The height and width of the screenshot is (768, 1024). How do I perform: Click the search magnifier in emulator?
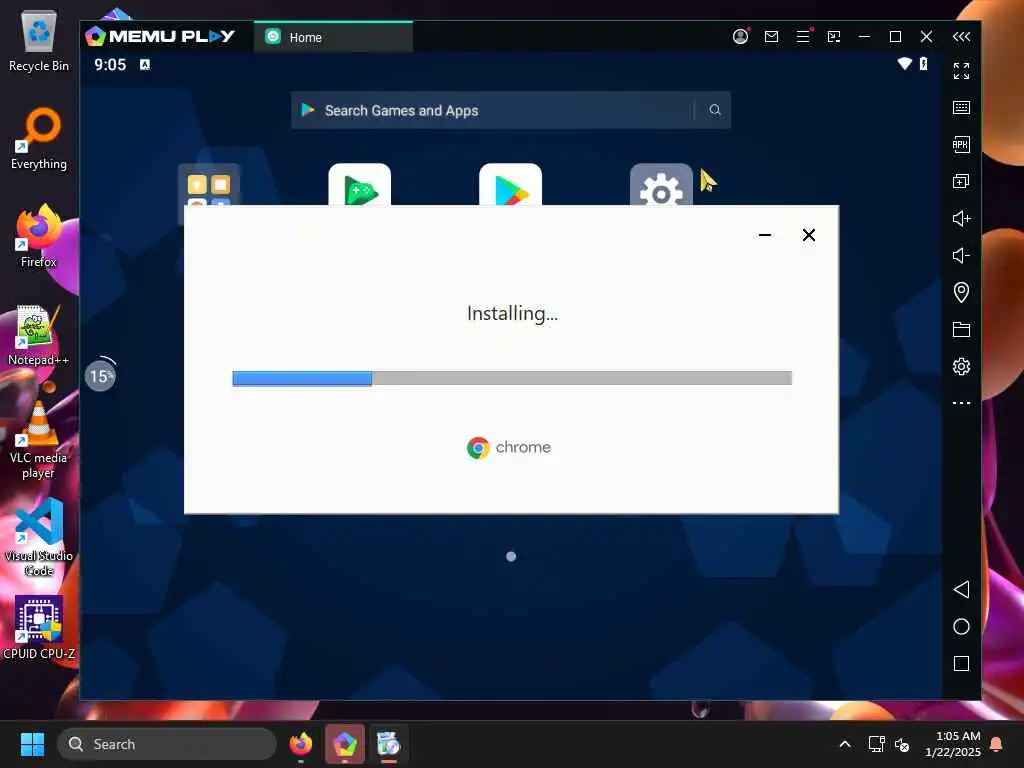[x=715, y=110]
